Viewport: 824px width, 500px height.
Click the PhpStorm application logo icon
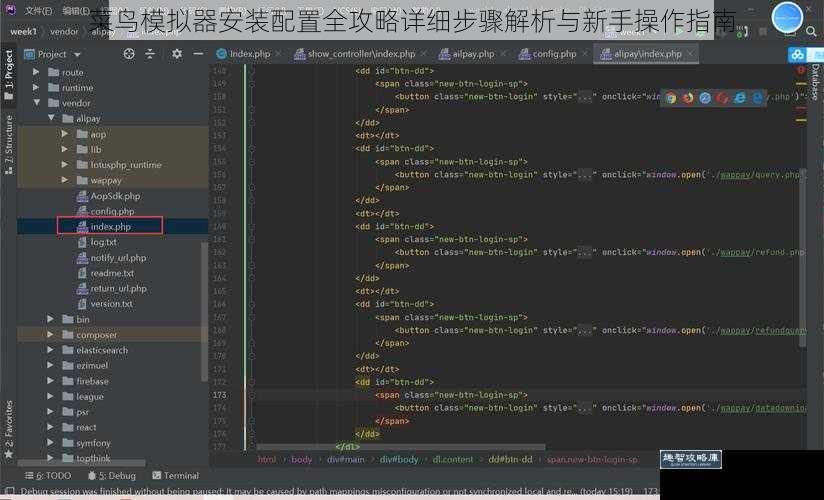(x=9, y=9)
